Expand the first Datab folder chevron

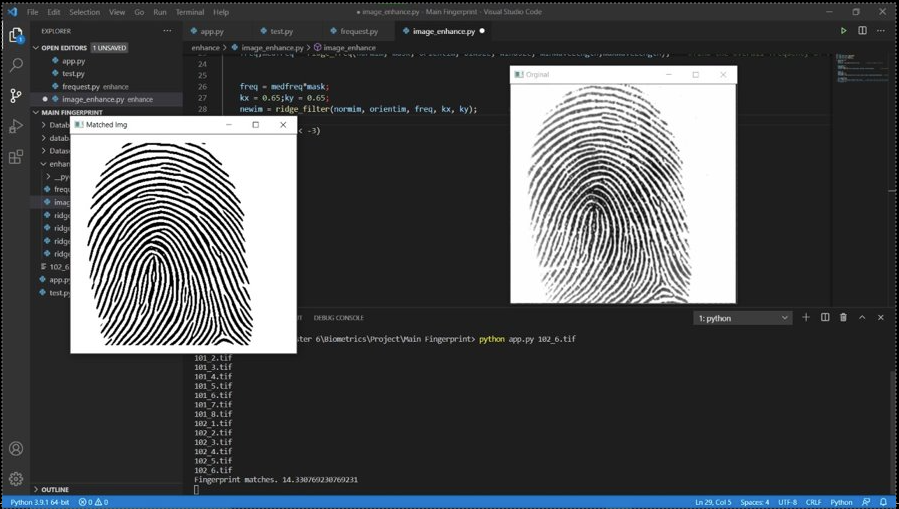pos(44,124)
